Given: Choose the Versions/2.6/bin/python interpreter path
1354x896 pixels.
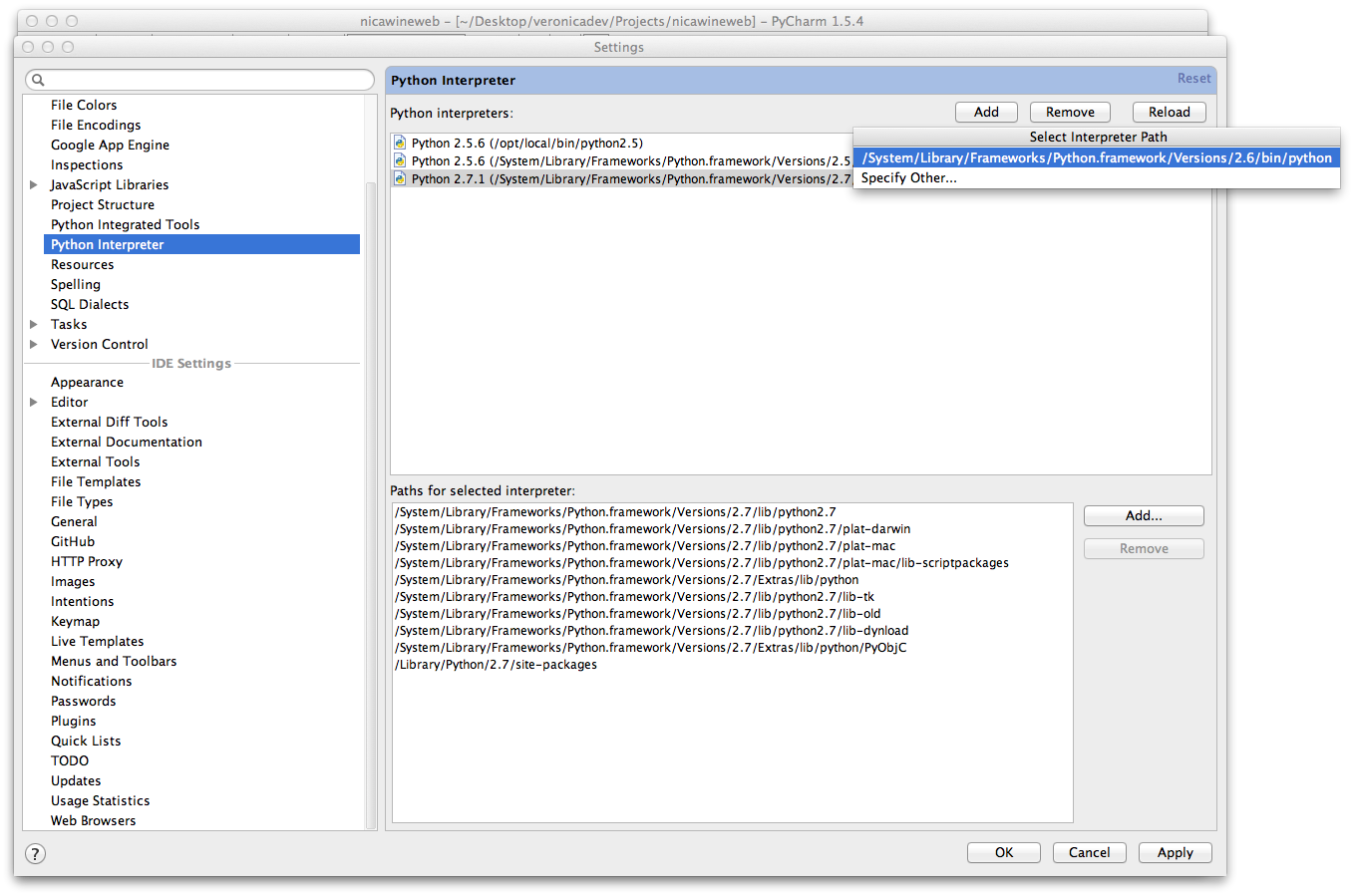Looking at the screenshot, I should [1097, 157].
